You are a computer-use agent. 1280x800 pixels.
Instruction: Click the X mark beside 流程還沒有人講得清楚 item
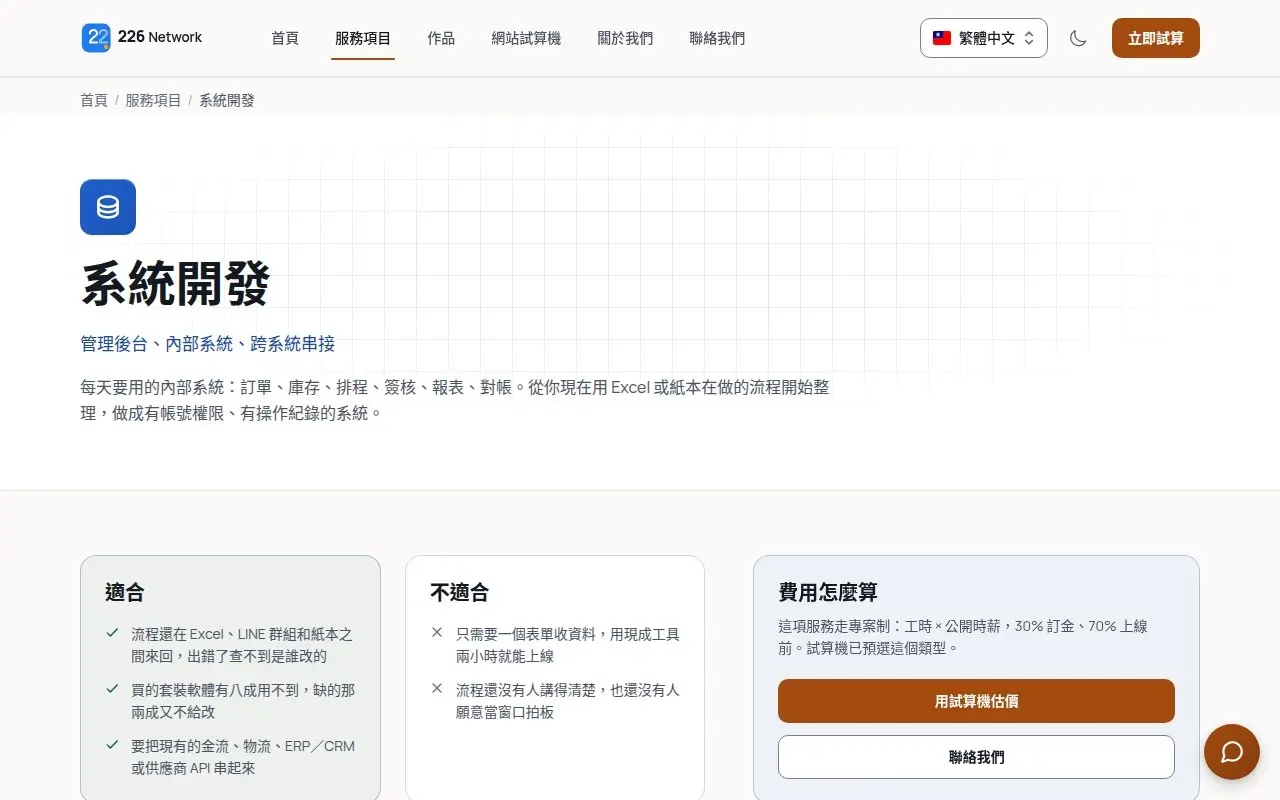coord(437,689)
